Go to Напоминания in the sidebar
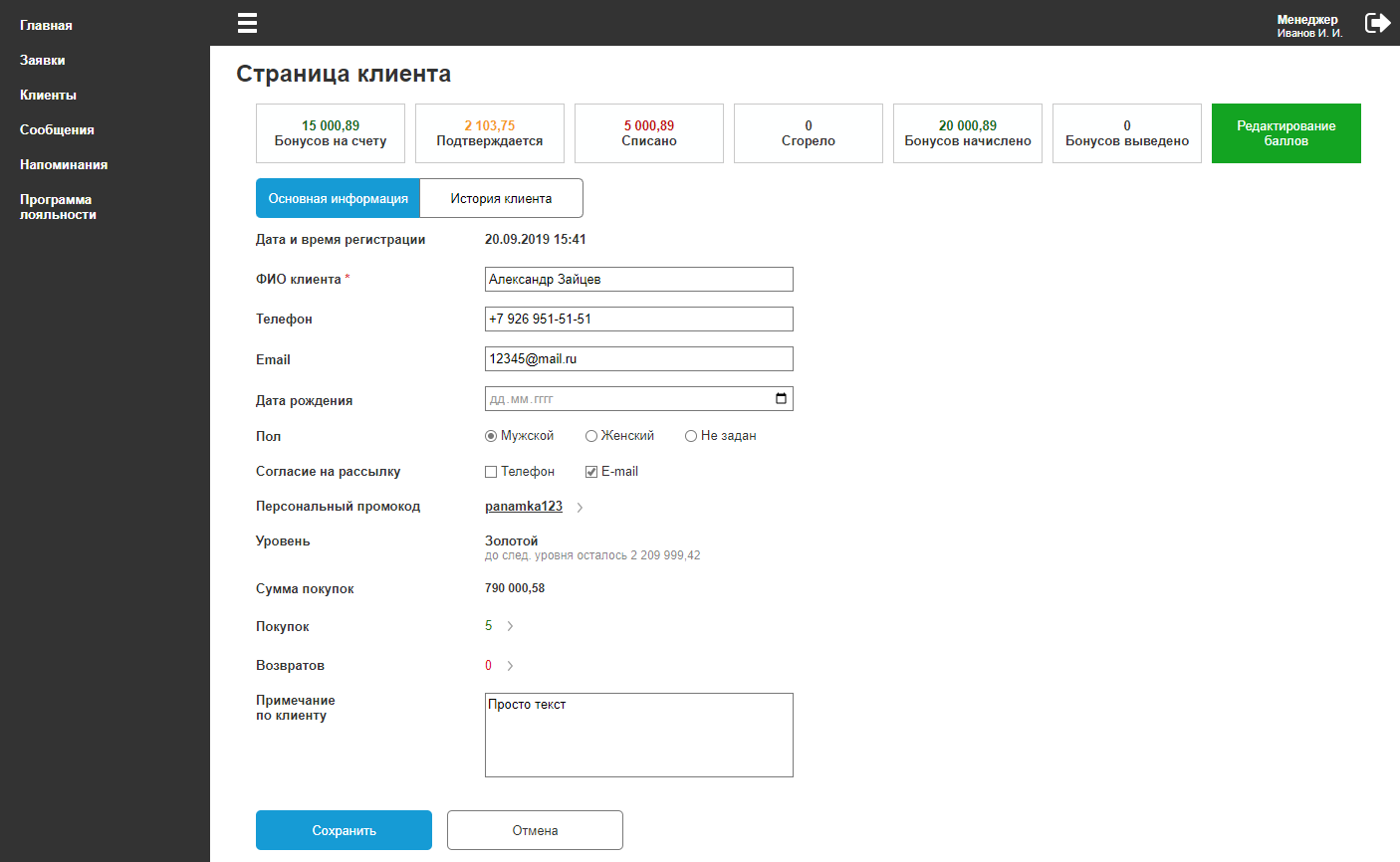Viewport: 1400px width, 862px height. 64,164
